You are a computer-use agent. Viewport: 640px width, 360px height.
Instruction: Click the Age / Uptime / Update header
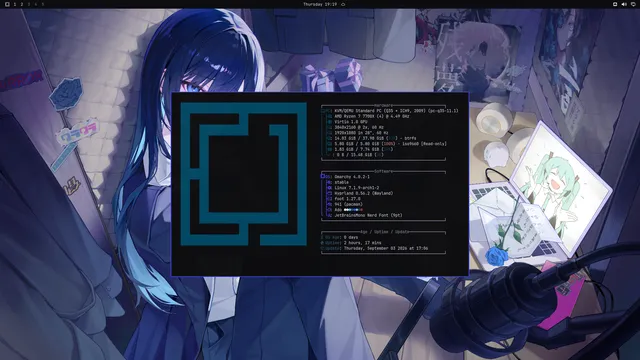(384, 232)
